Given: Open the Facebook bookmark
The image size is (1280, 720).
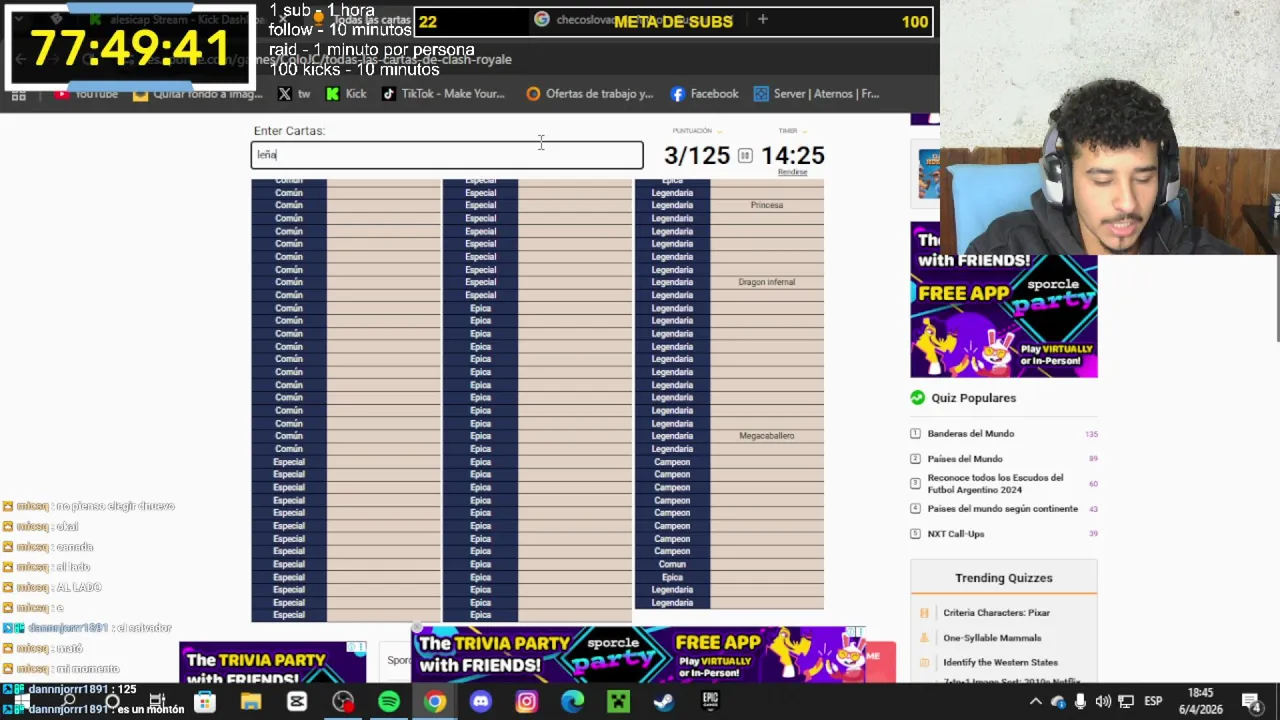Looking at the screenshot, I should pos(705,94).
